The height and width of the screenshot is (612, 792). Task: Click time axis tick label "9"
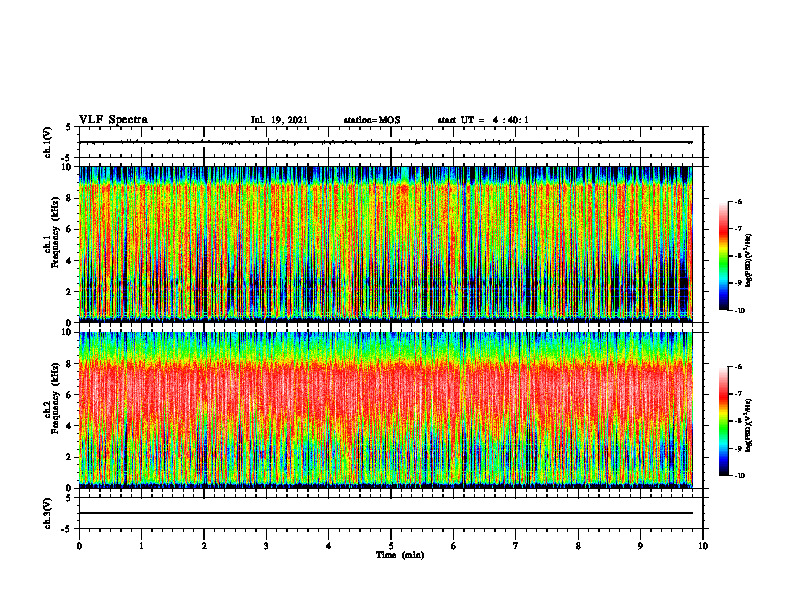point(640,546)
